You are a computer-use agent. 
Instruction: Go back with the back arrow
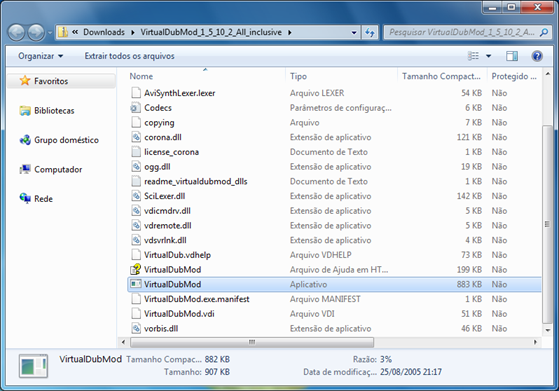pyautogui.click(x=16, y=33)
